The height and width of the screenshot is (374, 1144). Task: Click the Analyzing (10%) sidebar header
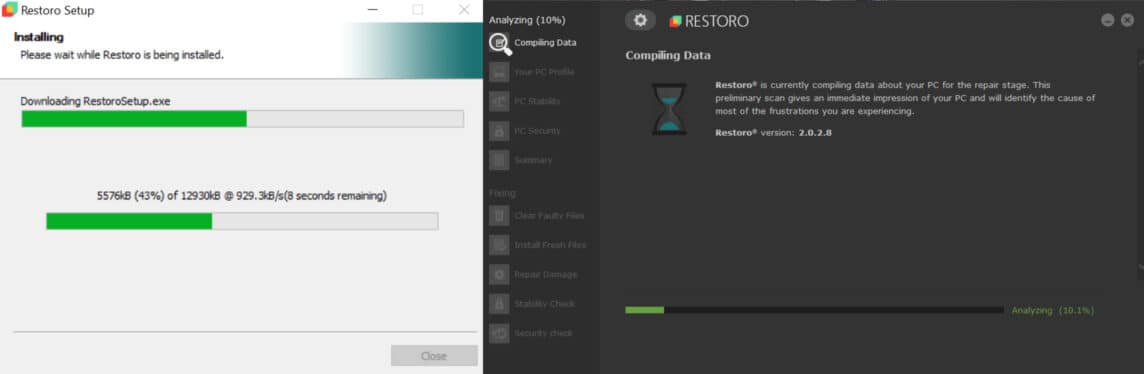(x=527, y=20)
